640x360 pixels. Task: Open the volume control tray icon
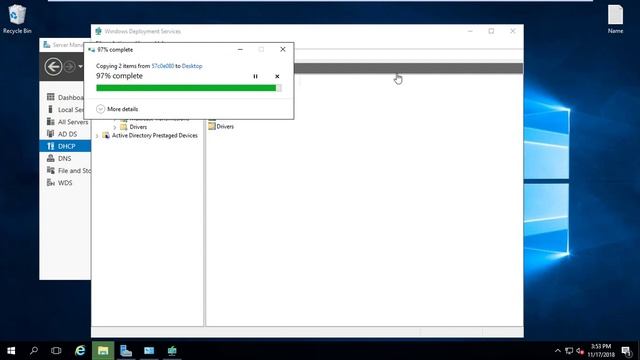[580, 351]
